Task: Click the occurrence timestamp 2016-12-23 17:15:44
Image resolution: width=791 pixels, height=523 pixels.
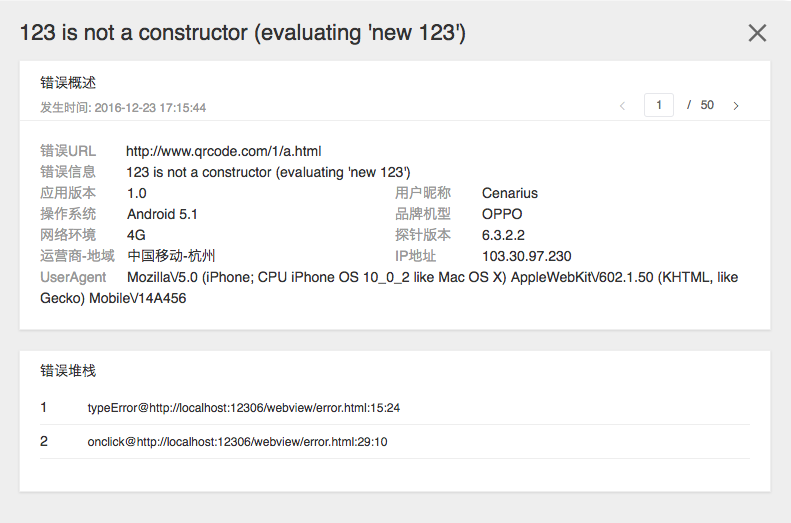Action: pos(150,107)
